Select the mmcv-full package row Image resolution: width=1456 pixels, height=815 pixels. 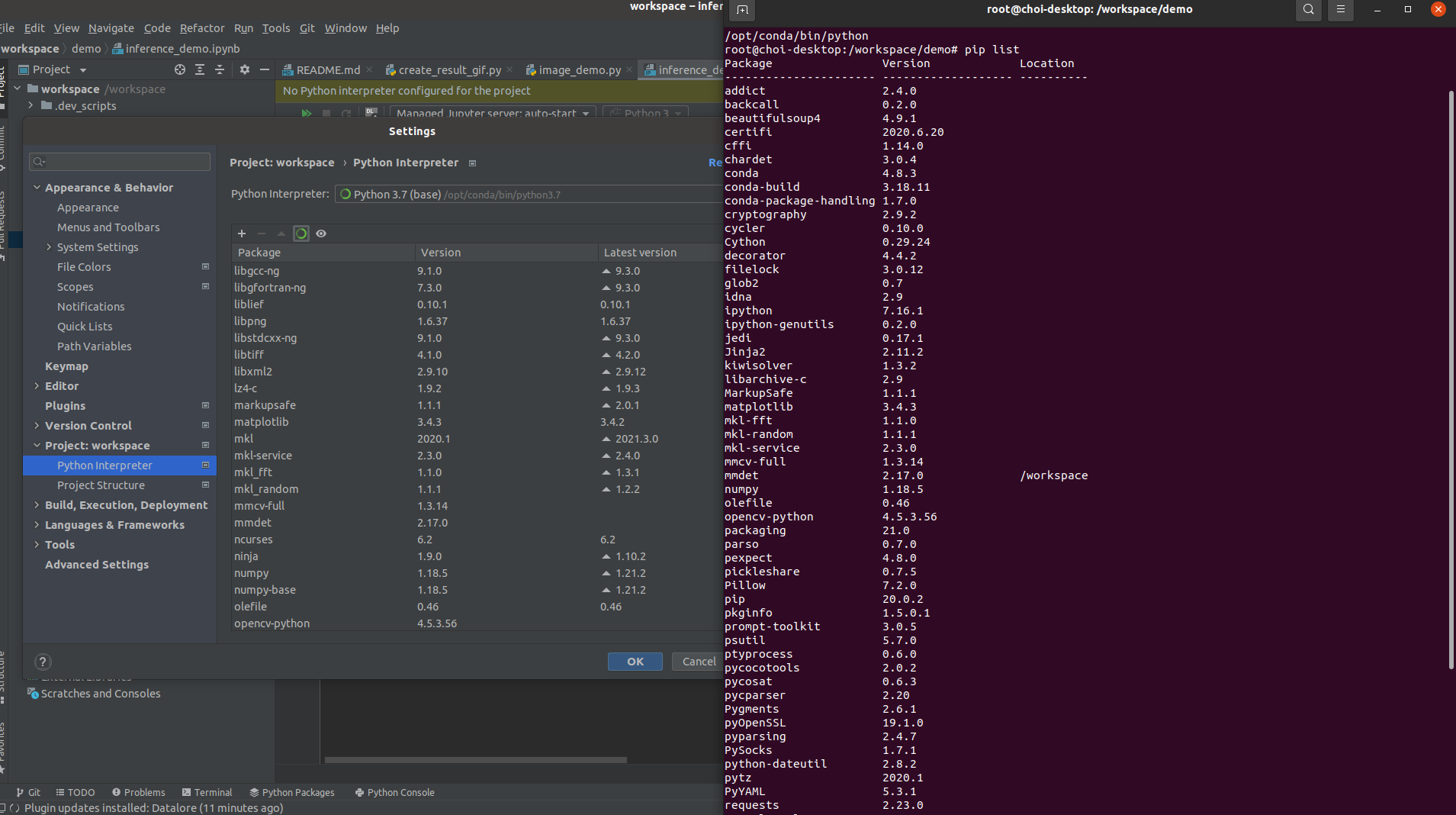[x=477, y=506]
